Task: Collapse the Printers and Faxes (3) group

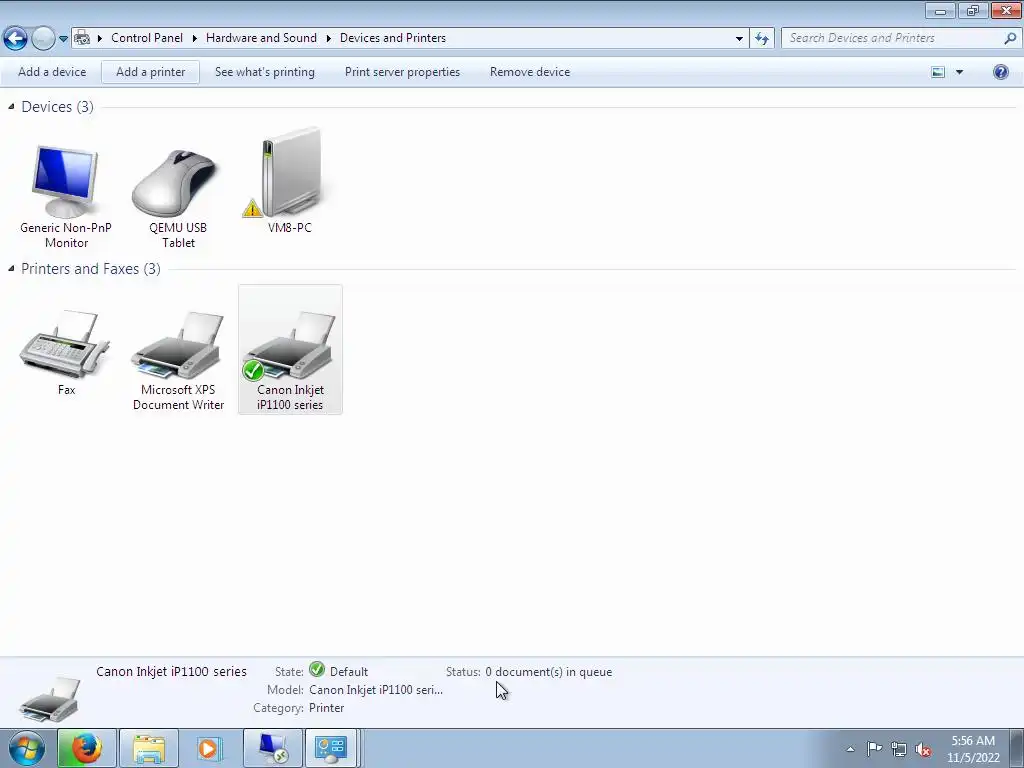Action: pyautogui.click(x=11, y=268)
